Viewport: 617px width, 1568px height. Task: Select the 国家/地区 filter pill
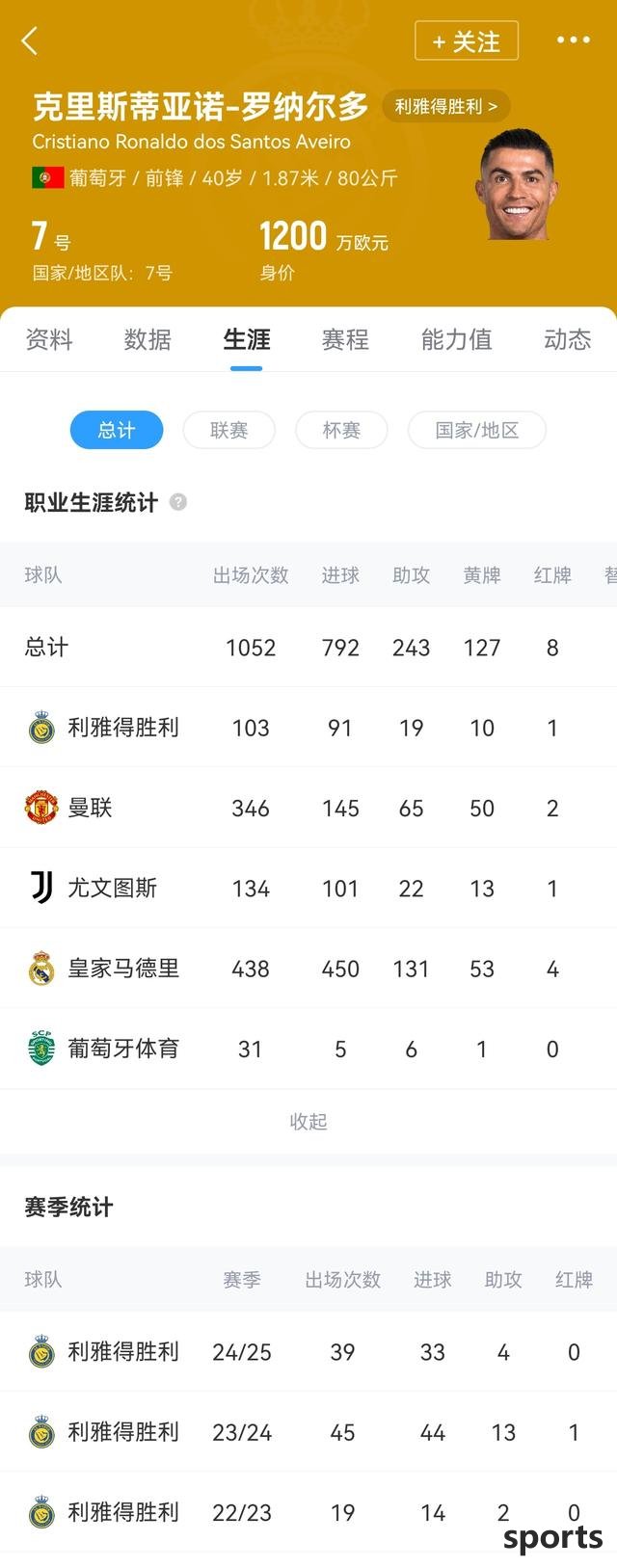coord(477,430)
